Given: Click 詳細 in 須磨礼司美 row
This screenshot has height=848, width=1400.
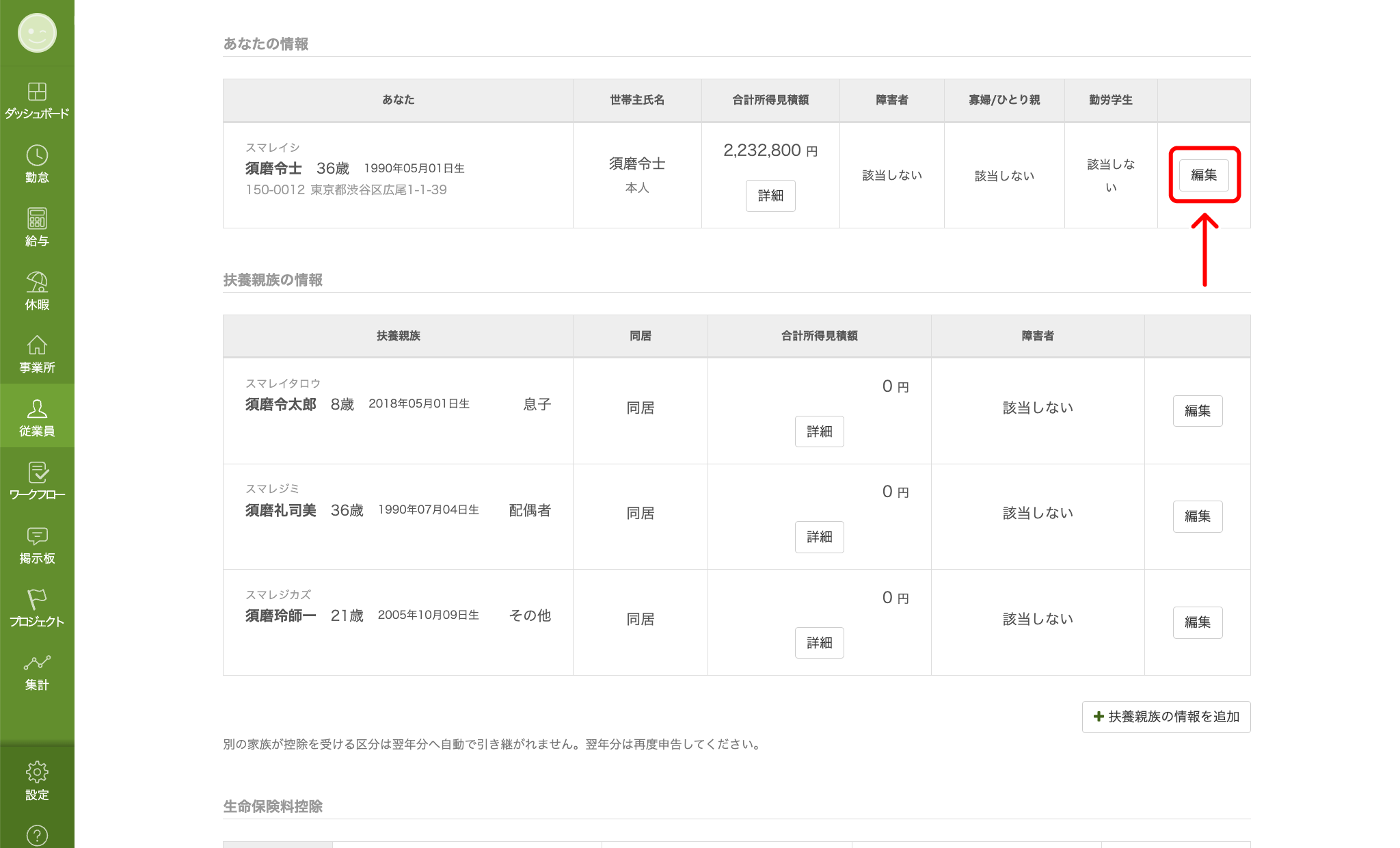Looking at the screenshot, I should [820, 537].
